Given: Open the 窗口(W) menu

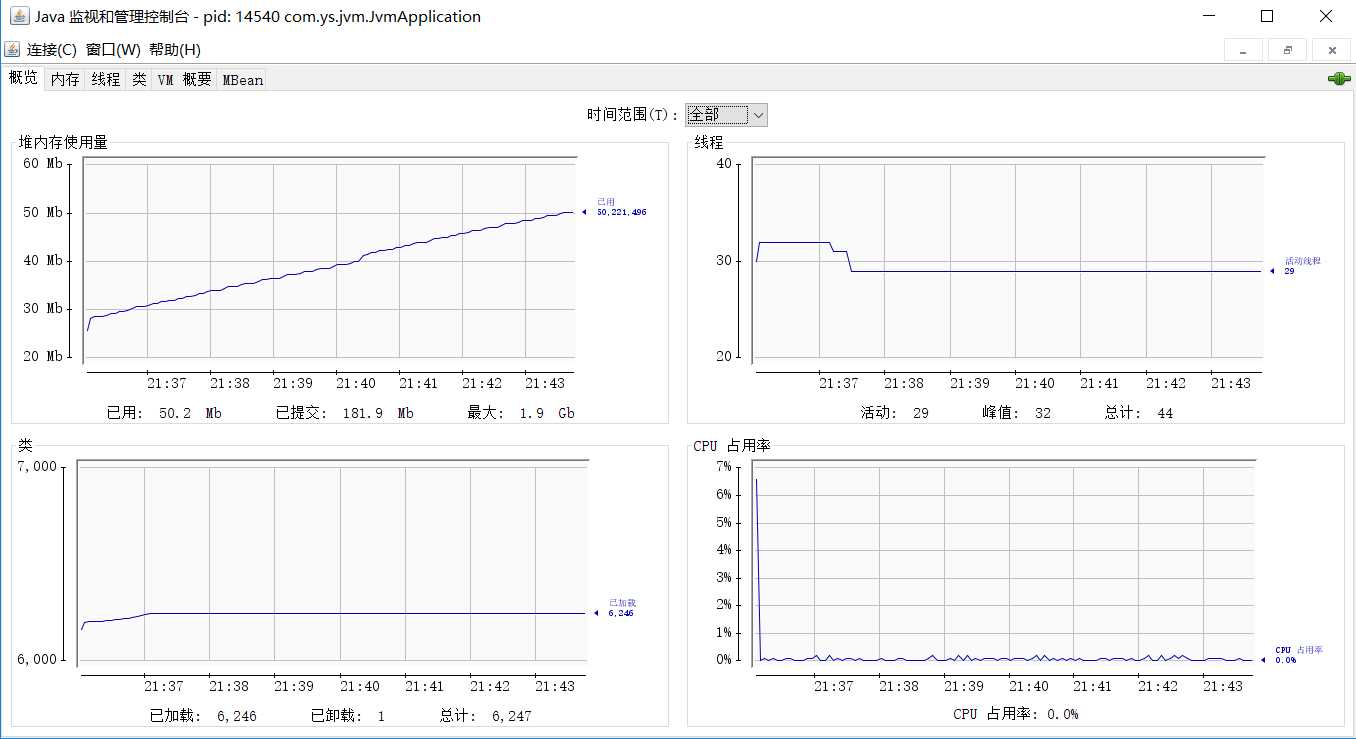Looking at the screenshot, I should 113,49.
